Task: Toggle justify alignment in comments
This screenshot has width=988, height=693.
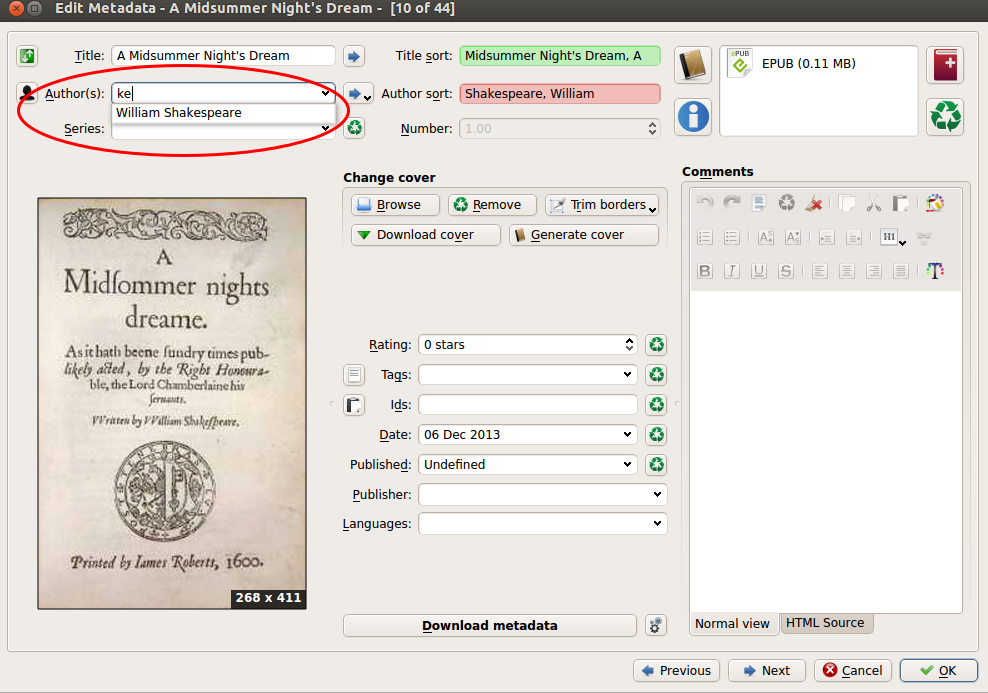Action: pos(901,271)
